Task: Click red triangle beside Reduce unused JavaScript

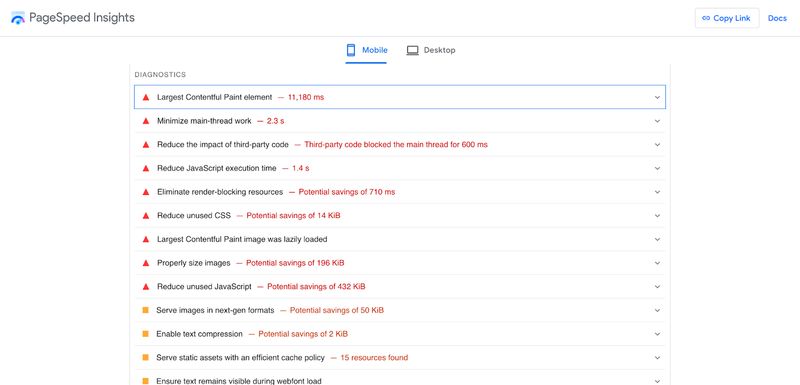Action: tap(146, 286)
